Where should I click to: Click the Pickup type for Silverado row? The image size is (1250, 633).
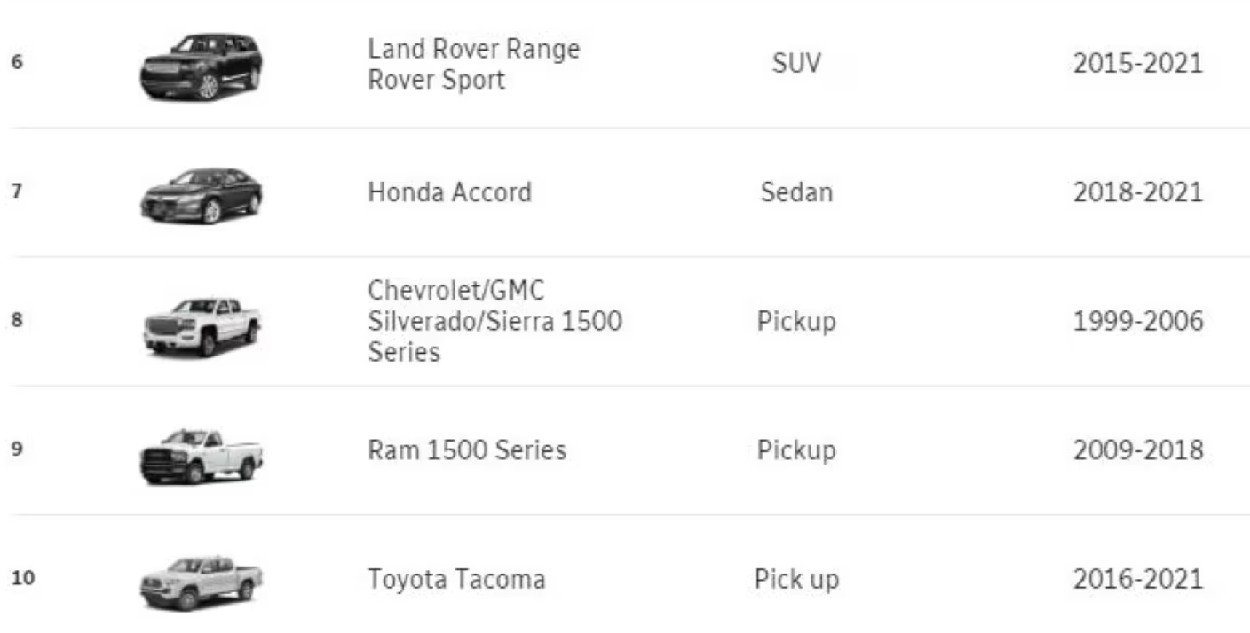pos(796,322)
